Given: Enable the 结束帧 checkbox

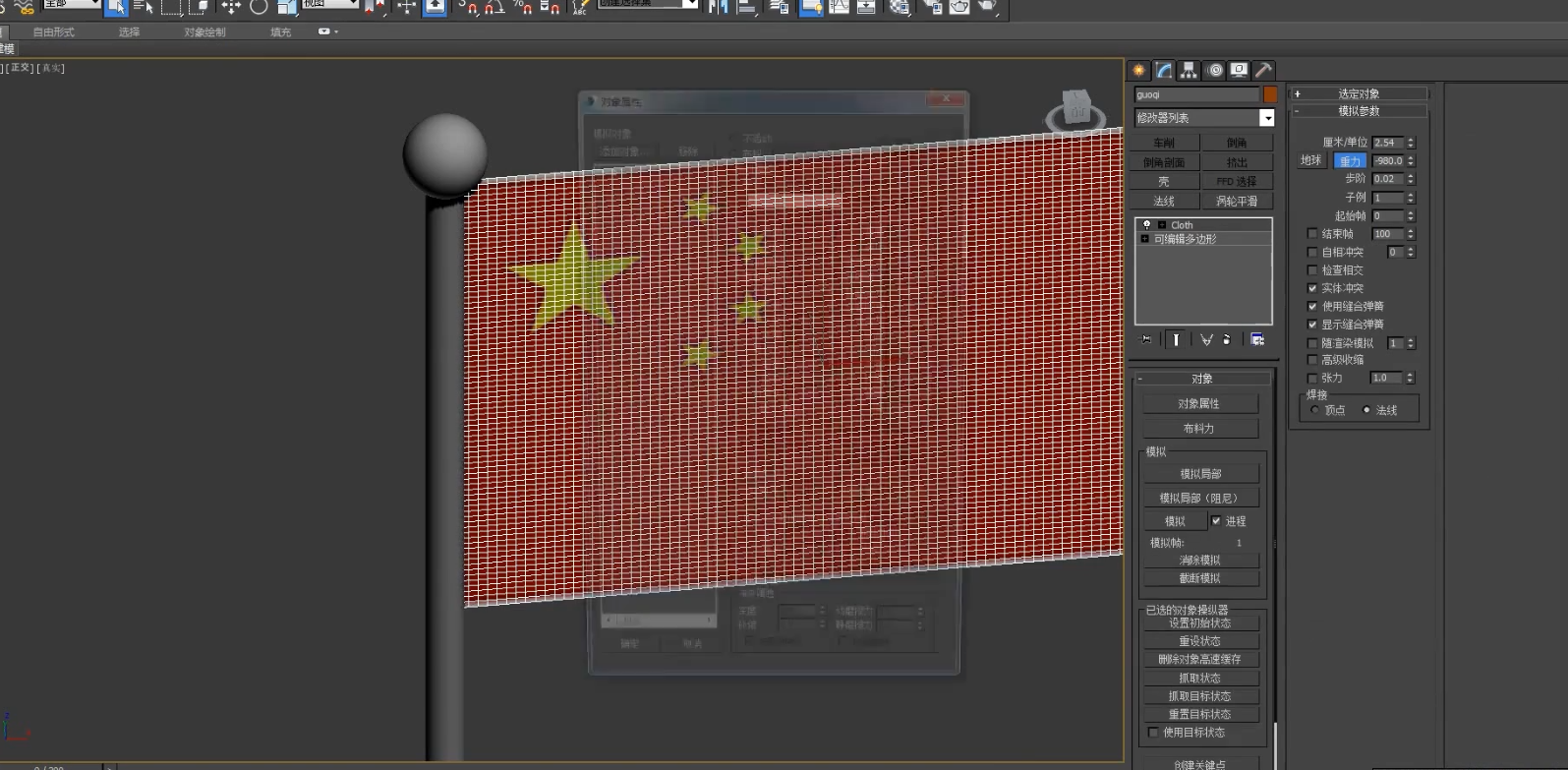Looking at the screenshot, I should point(1312,234).
